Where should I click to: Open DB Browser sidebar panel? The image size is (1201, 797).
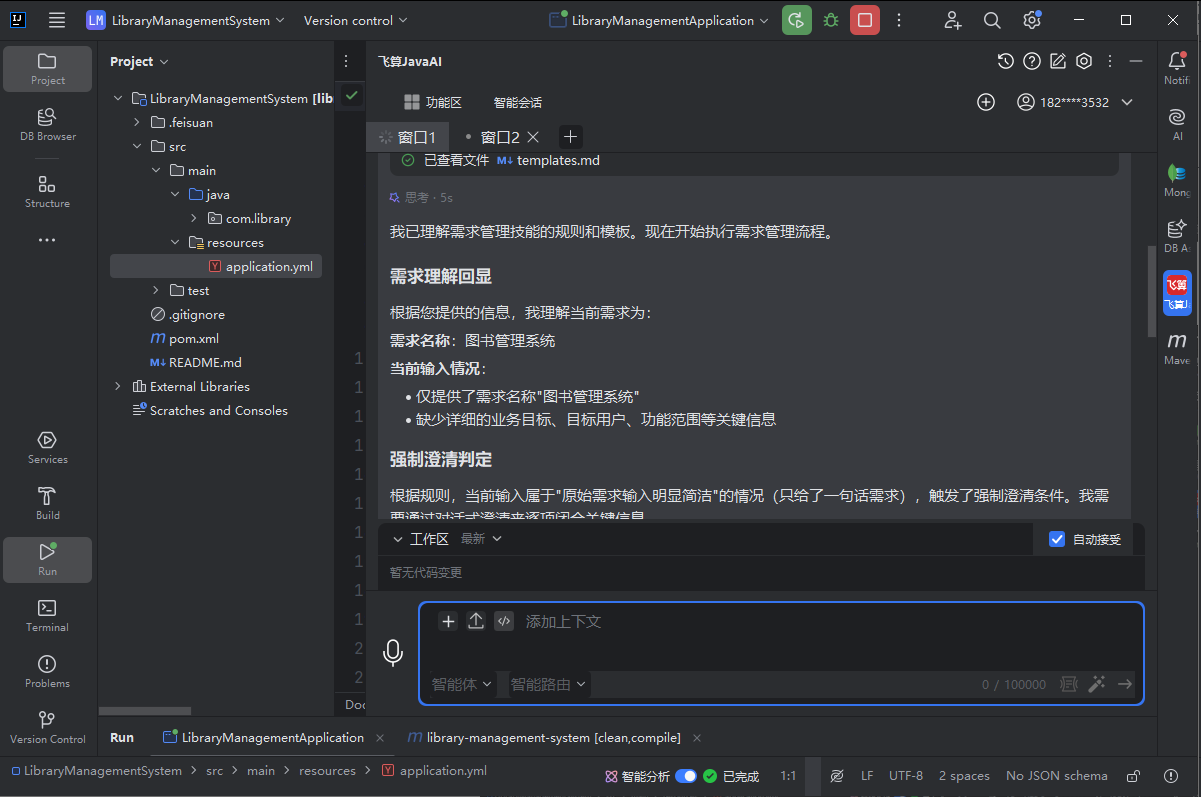(x=48, y=124)
